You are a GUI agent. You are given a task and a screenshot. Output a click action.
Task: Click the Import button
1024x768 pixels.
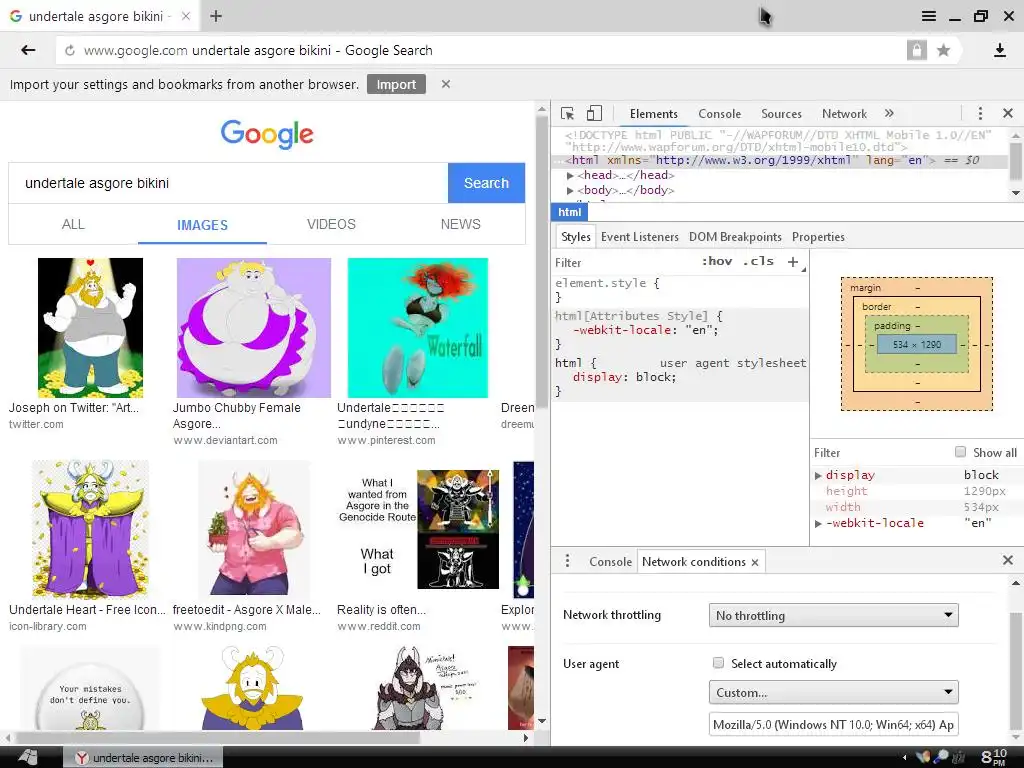click(x=396, y=84)
